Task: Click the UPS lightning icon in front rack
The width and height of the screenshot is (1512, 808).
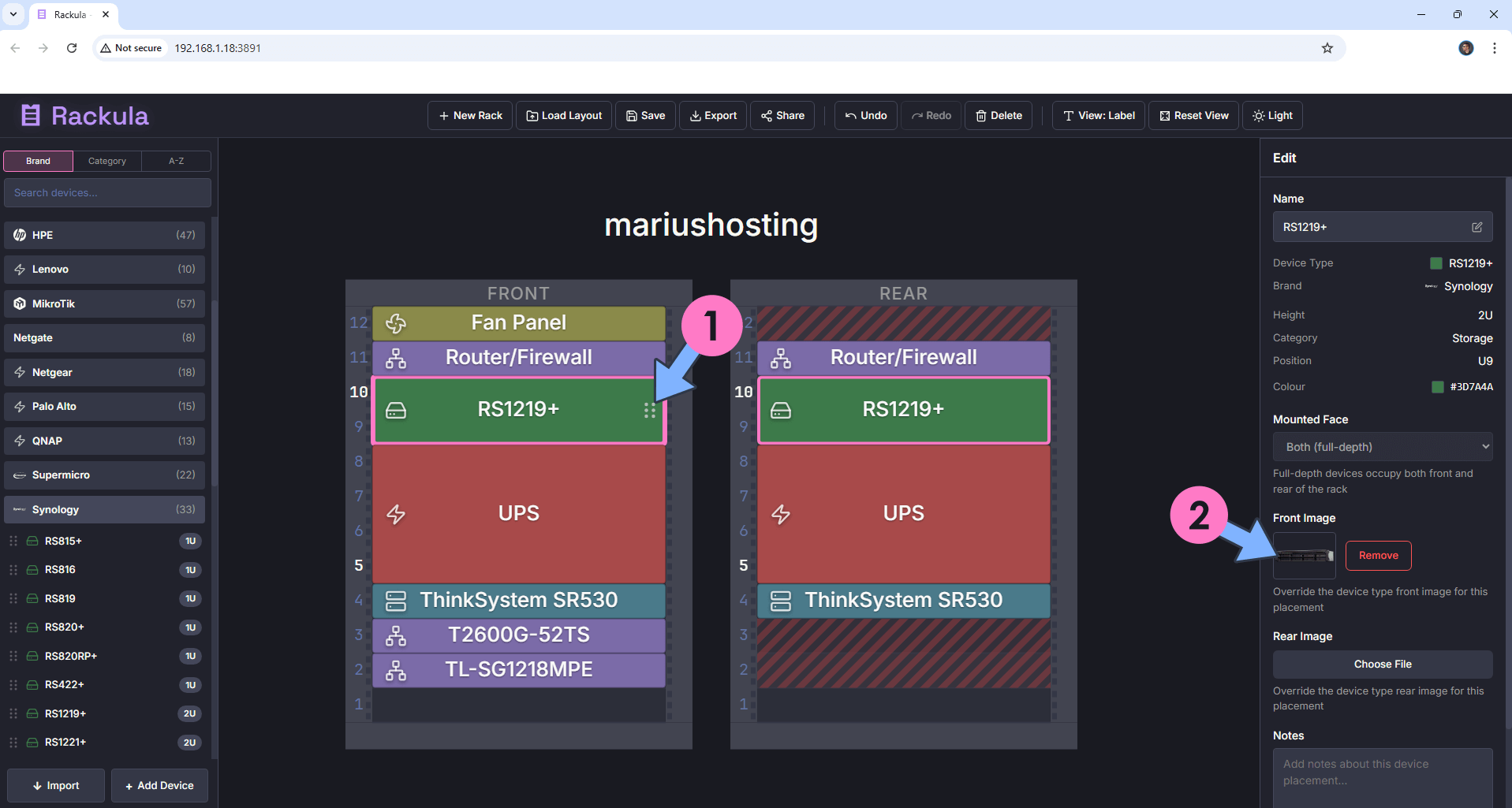Action: [x=395, y=515]
